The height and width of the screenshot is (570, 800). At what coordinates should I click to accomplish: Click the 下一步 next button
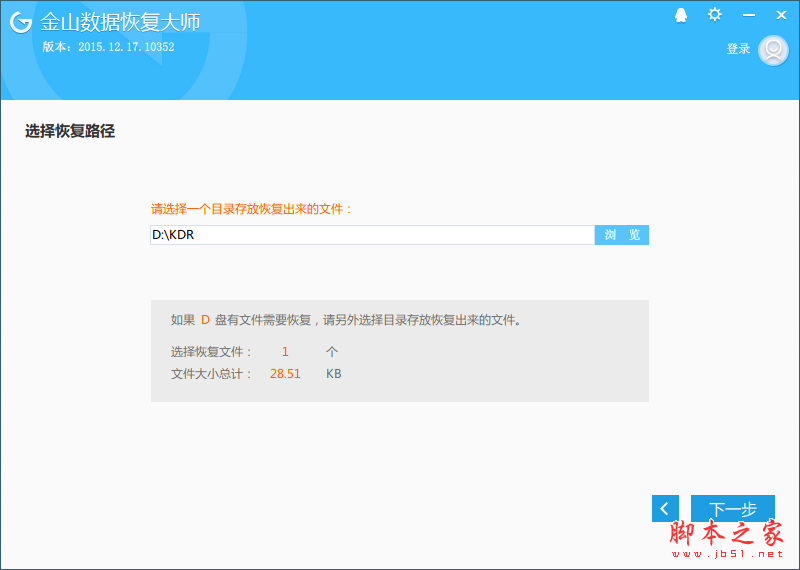pos(733,508)
